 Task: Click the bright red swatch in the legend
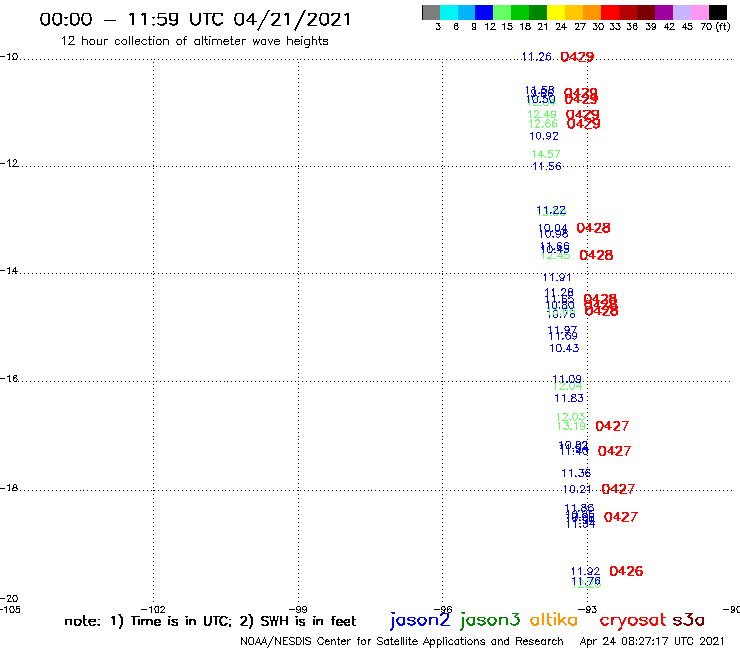610,12
